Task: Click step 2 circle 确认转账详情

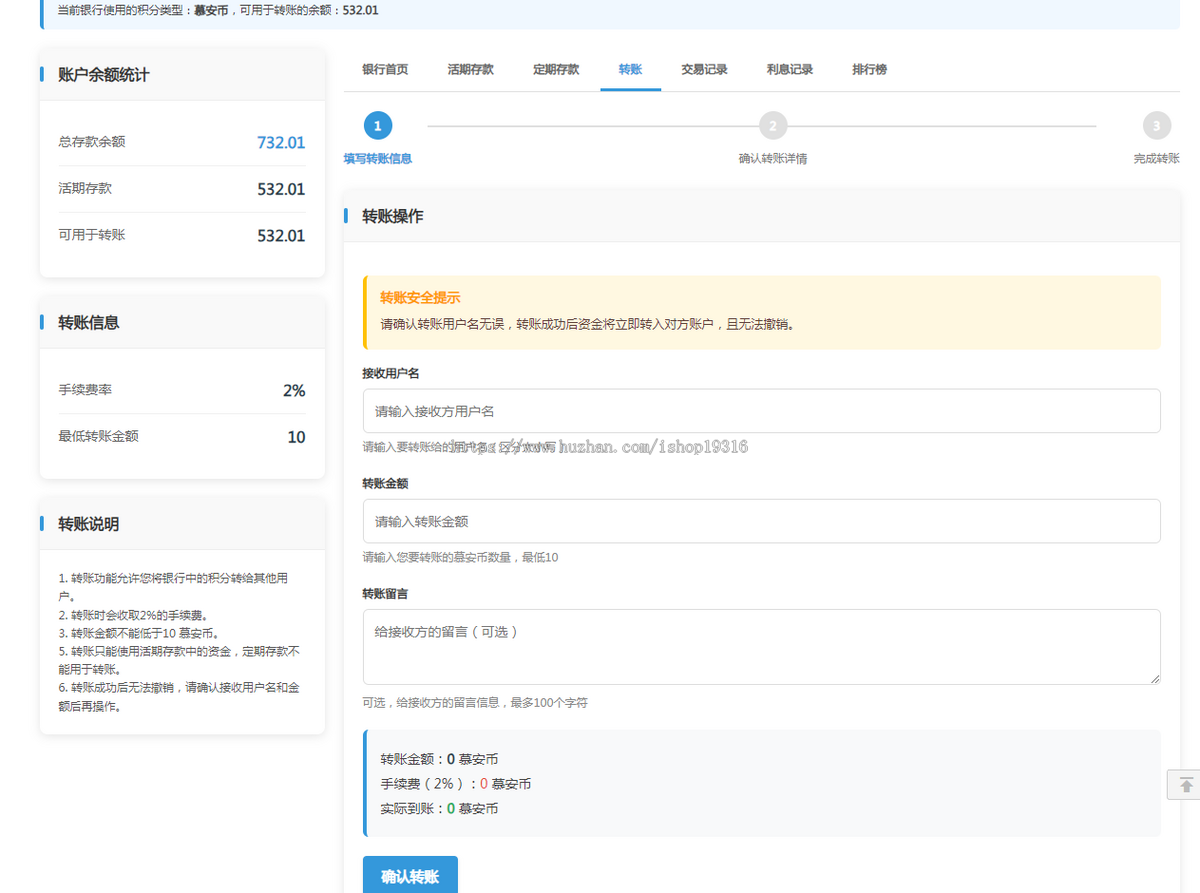Action: [772, 126]
